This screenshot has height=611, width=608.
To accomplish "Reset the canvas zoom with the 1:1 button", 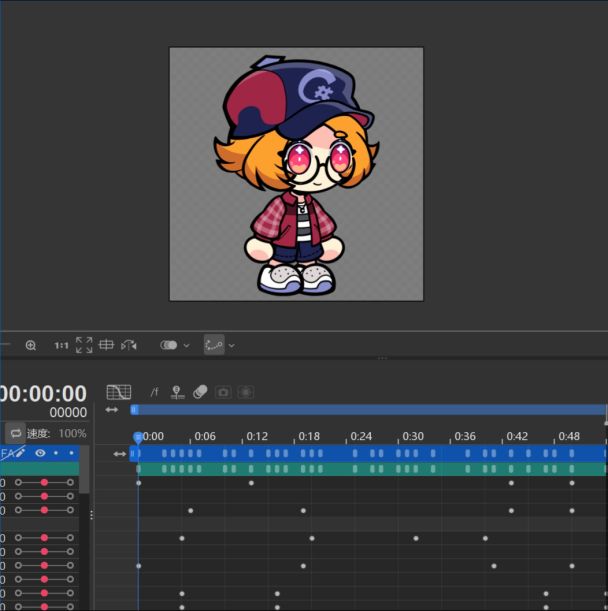I will [61, 345].
